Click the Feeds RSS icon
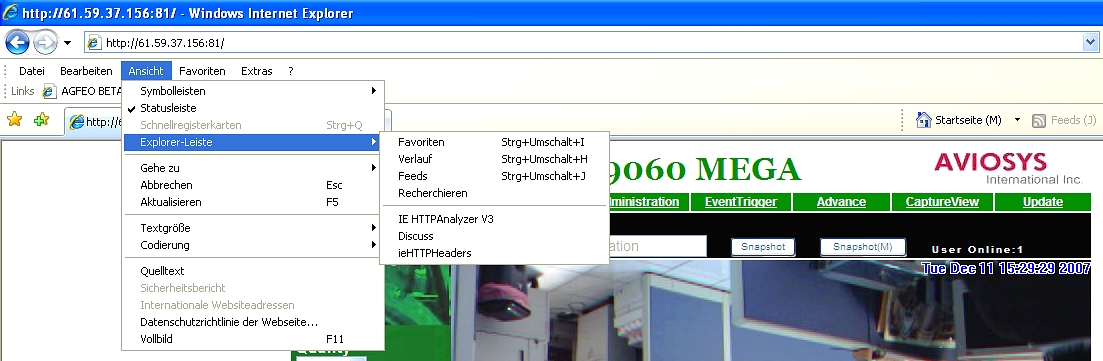Image resolution: width=1103 pixels, height=361 pixels. point(1038,121)
